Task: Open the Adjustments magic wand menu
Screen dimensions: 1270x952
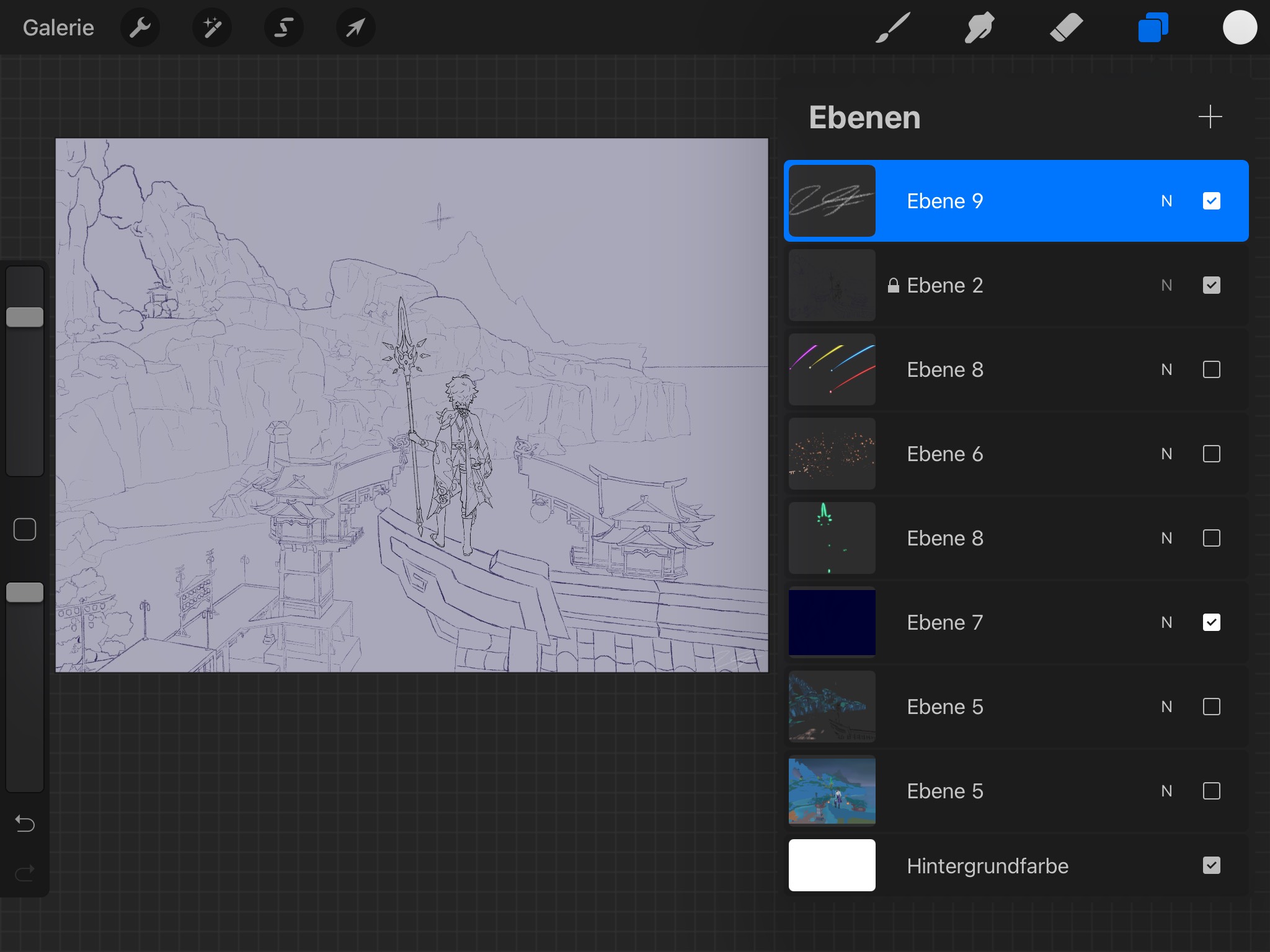Action: click(x=212, y=27)
